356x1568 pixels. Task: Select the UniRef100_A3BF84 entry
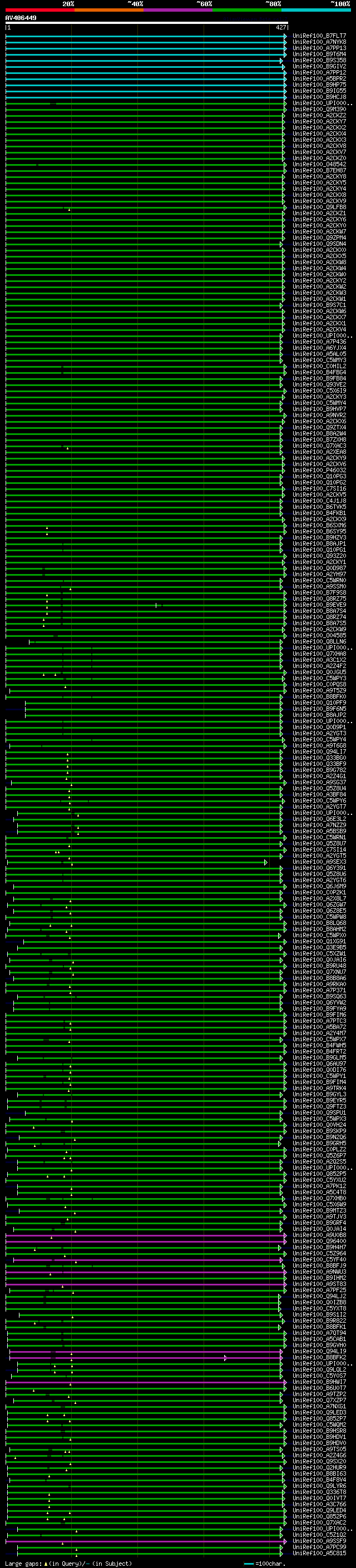(319, 794)
